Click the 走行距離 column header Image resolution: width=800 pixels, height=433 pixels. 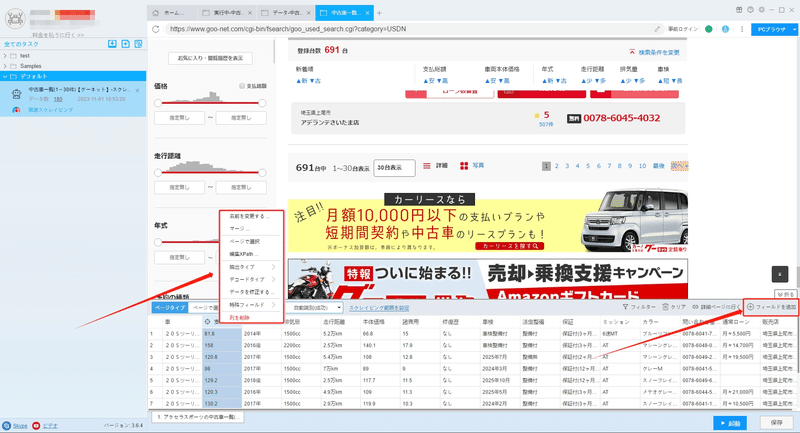point(334,322)
